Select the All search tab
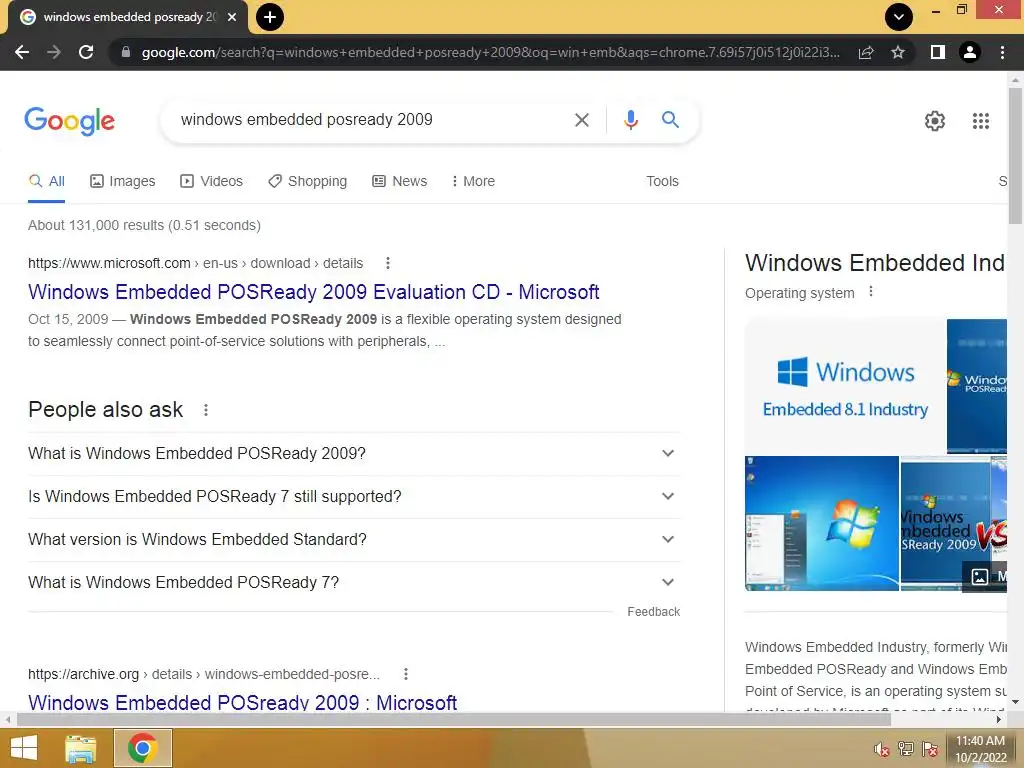The width and height of the screenshot is (1024, 768). coord(46,181)
